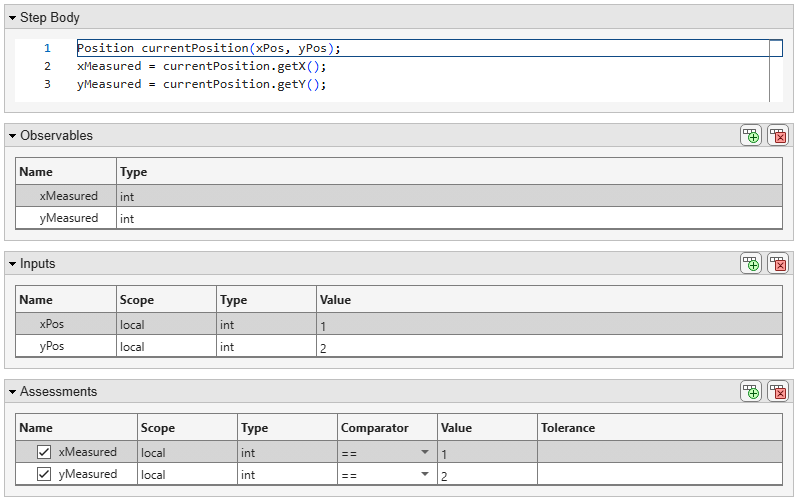This screenshot has height=500, width=798.
Task: Edit scope local of xPos input
Action: 166,324
